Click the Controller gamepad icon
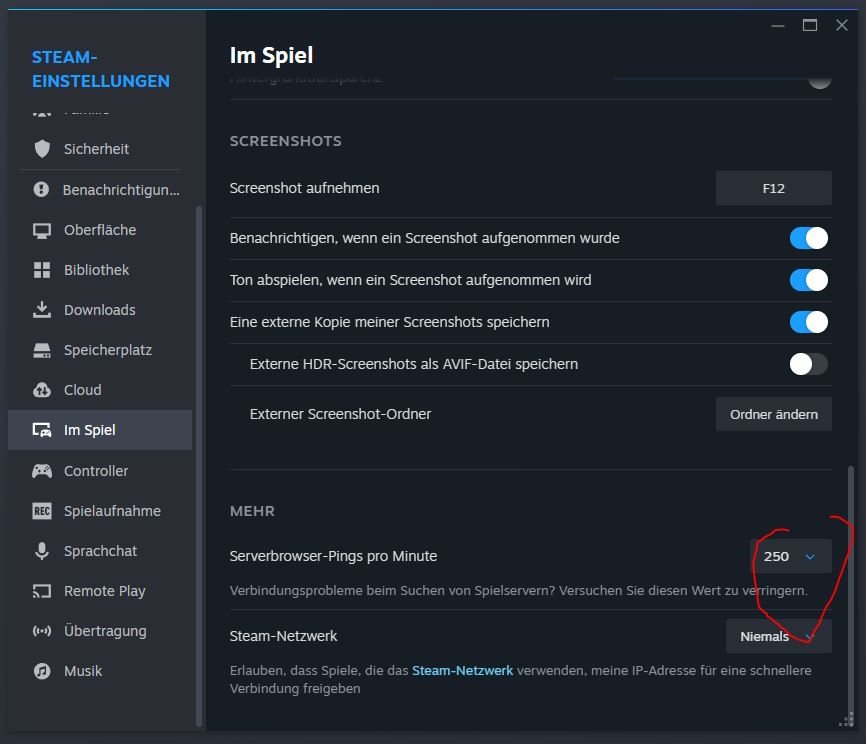 (42, 471)
